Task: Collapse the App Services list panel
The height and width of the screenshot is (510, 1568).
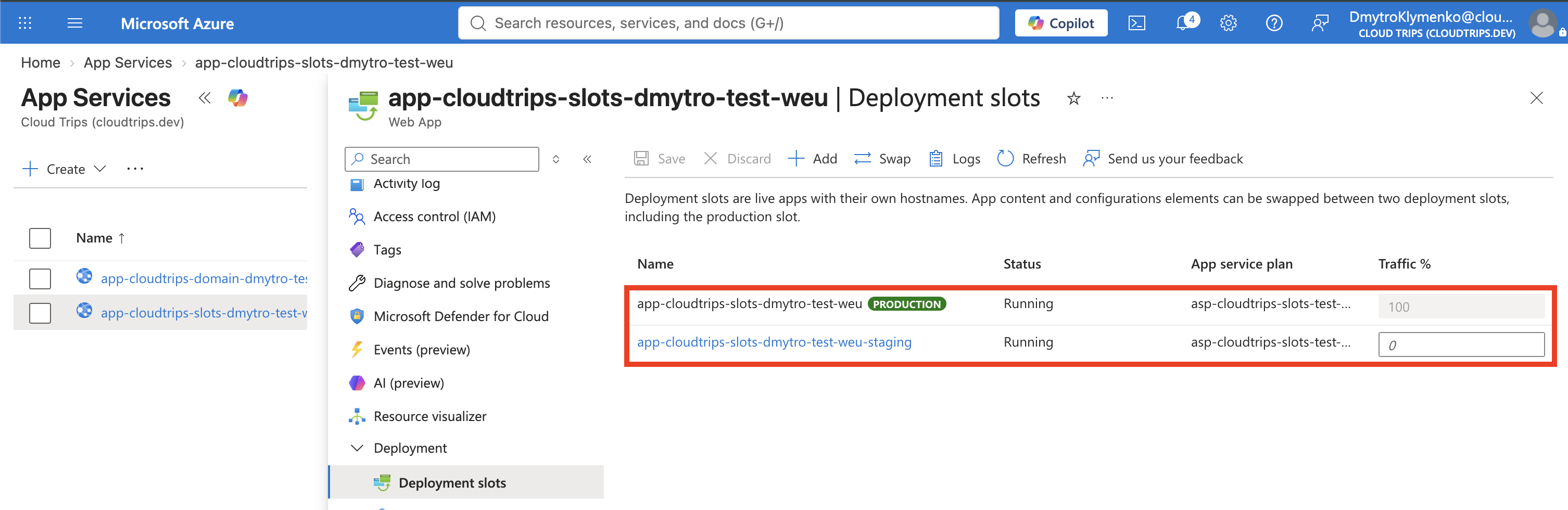Action: [x=205, y=97]
